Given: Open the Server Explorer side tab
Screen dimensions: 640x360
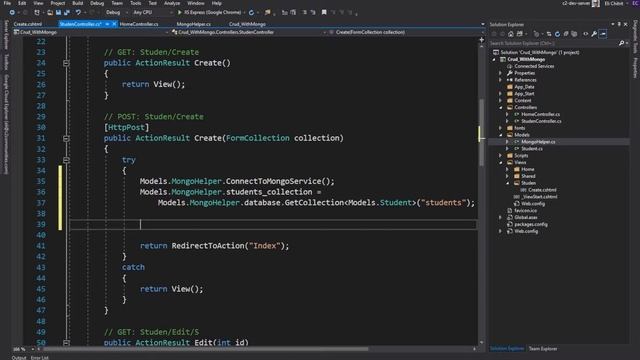Looking at the screenshot, I should pos(6,35).
